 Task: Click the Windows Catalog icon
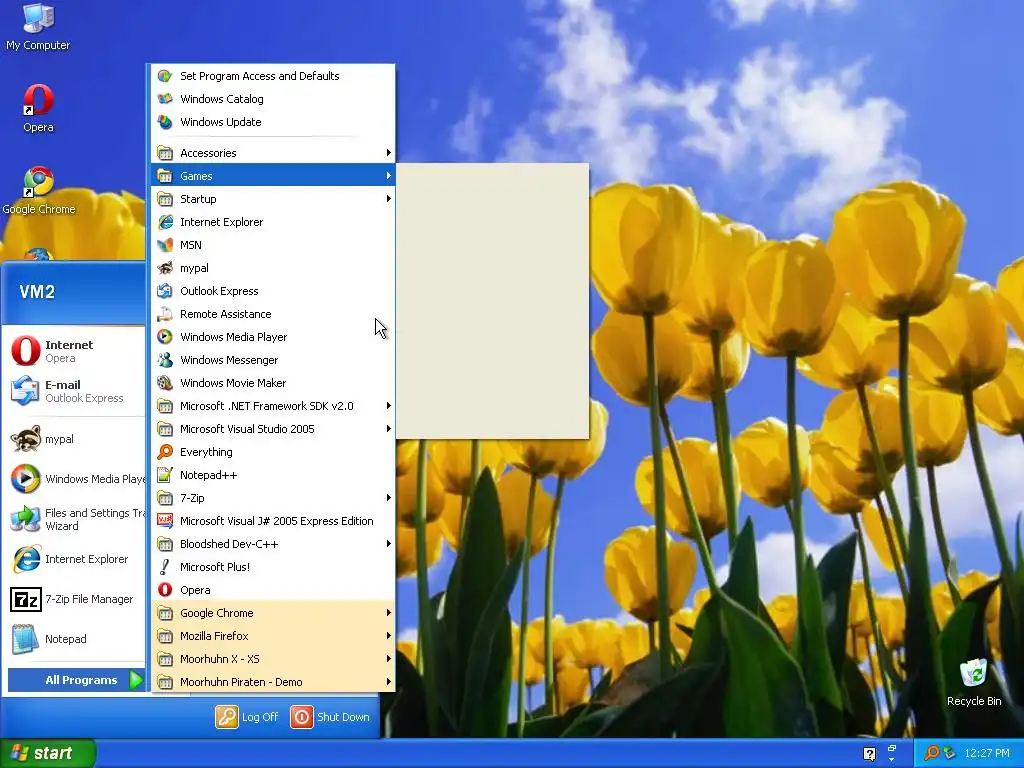tap(165, 99)
